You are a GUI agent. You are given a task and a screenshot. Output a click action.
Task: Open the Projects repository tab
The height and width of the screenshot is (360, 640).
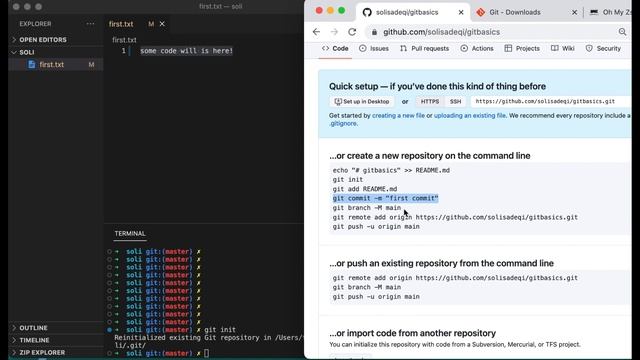click(x=522, y=49)
